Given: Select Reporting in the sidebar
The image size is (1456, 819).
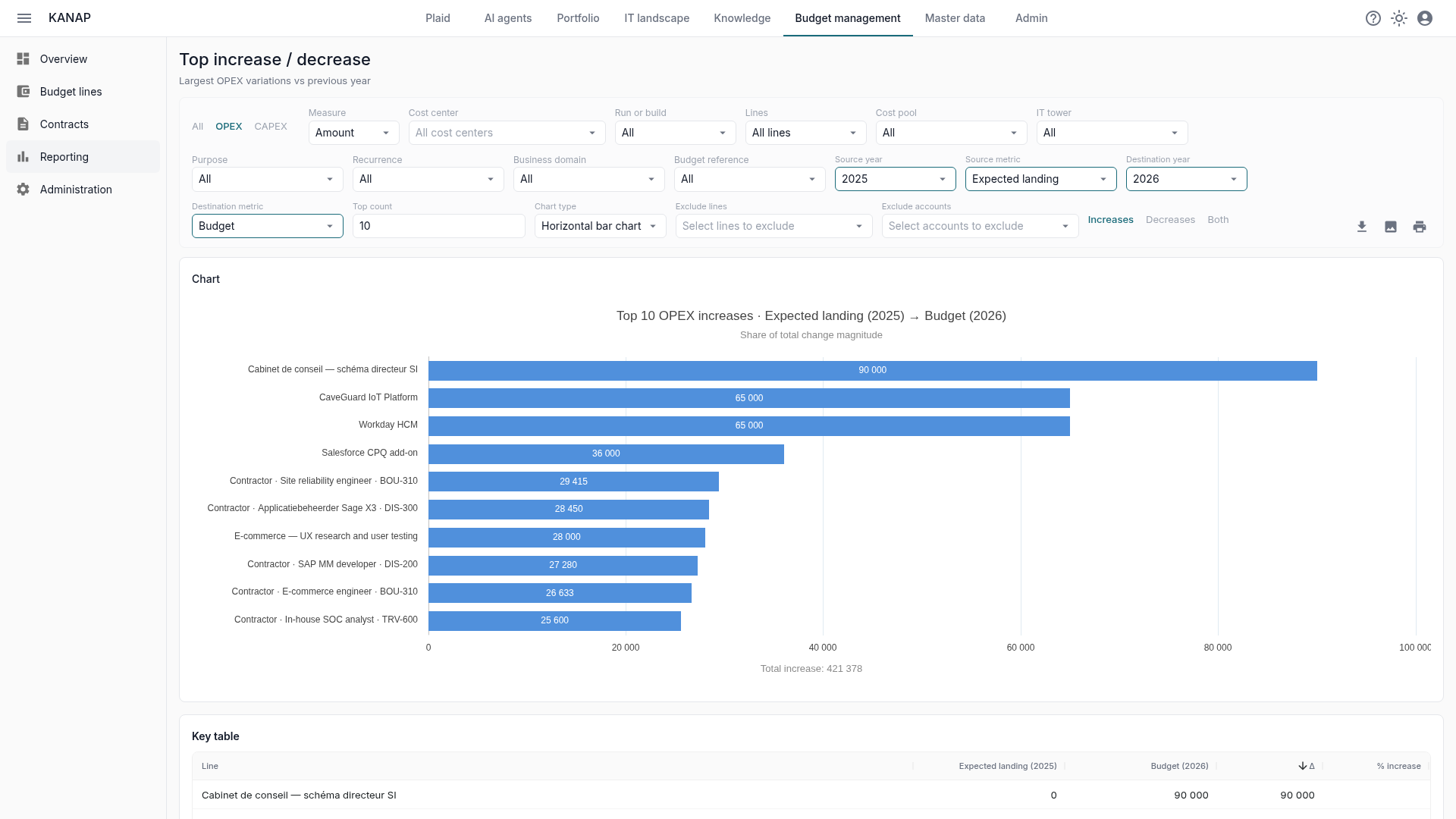Looking at the screenshot, I should click(83, 157).
